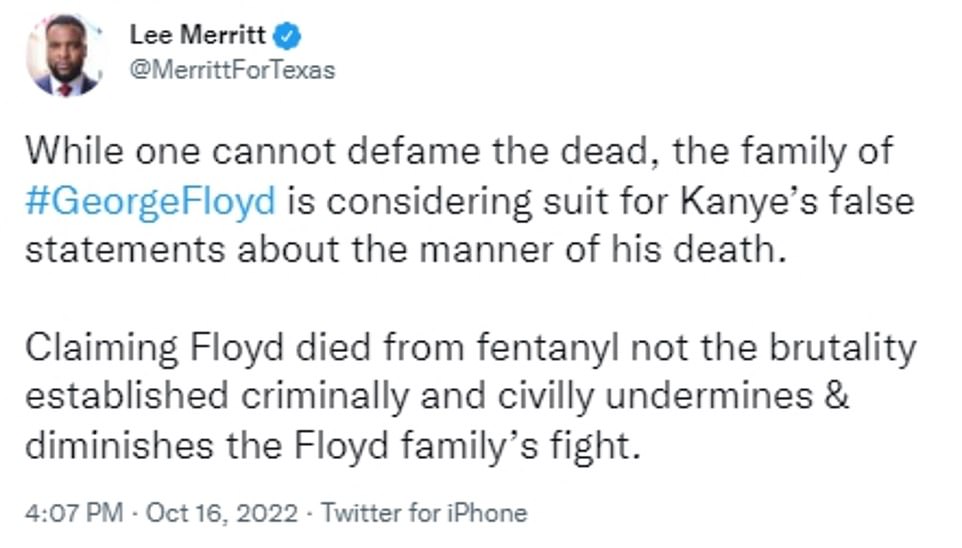The height and width of the screenshot is (548, 962).
Task: Follow the #GeorgeFloyd hashtag link
Action: (x=149, y=200)
